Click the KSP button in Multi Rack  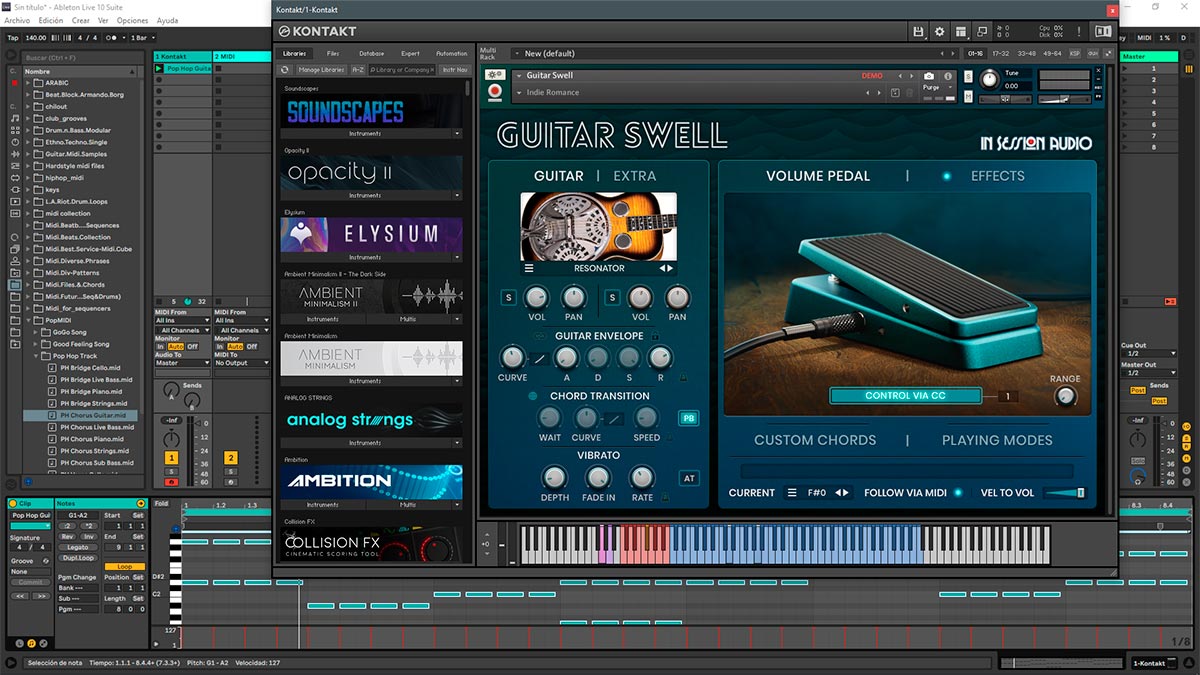click(1075, 53)
